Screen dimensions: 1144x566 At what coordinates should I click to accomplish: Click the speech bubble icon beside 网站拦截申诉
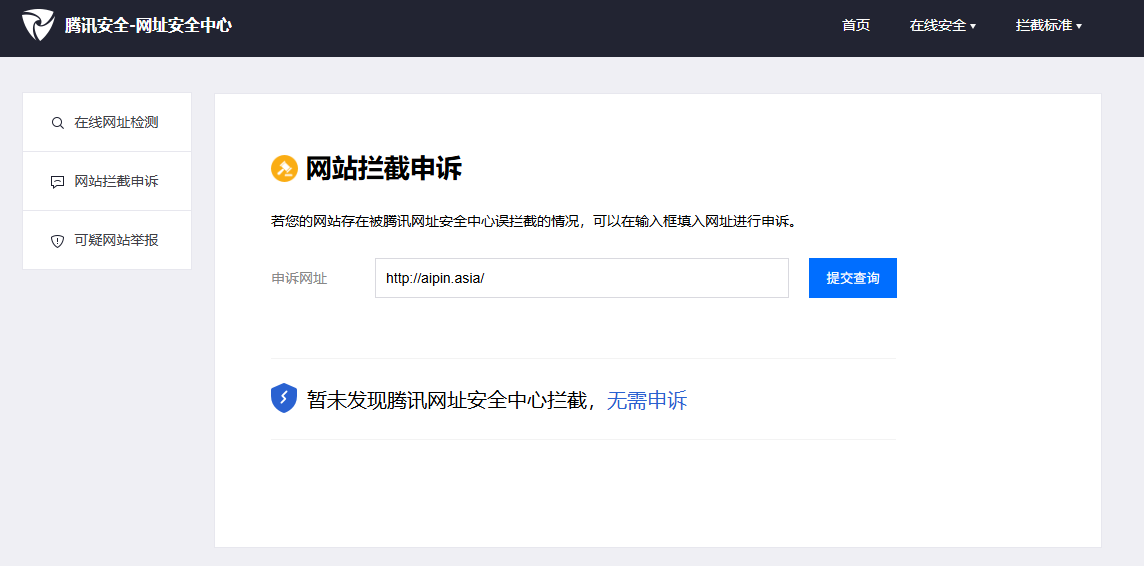(58, 182)
